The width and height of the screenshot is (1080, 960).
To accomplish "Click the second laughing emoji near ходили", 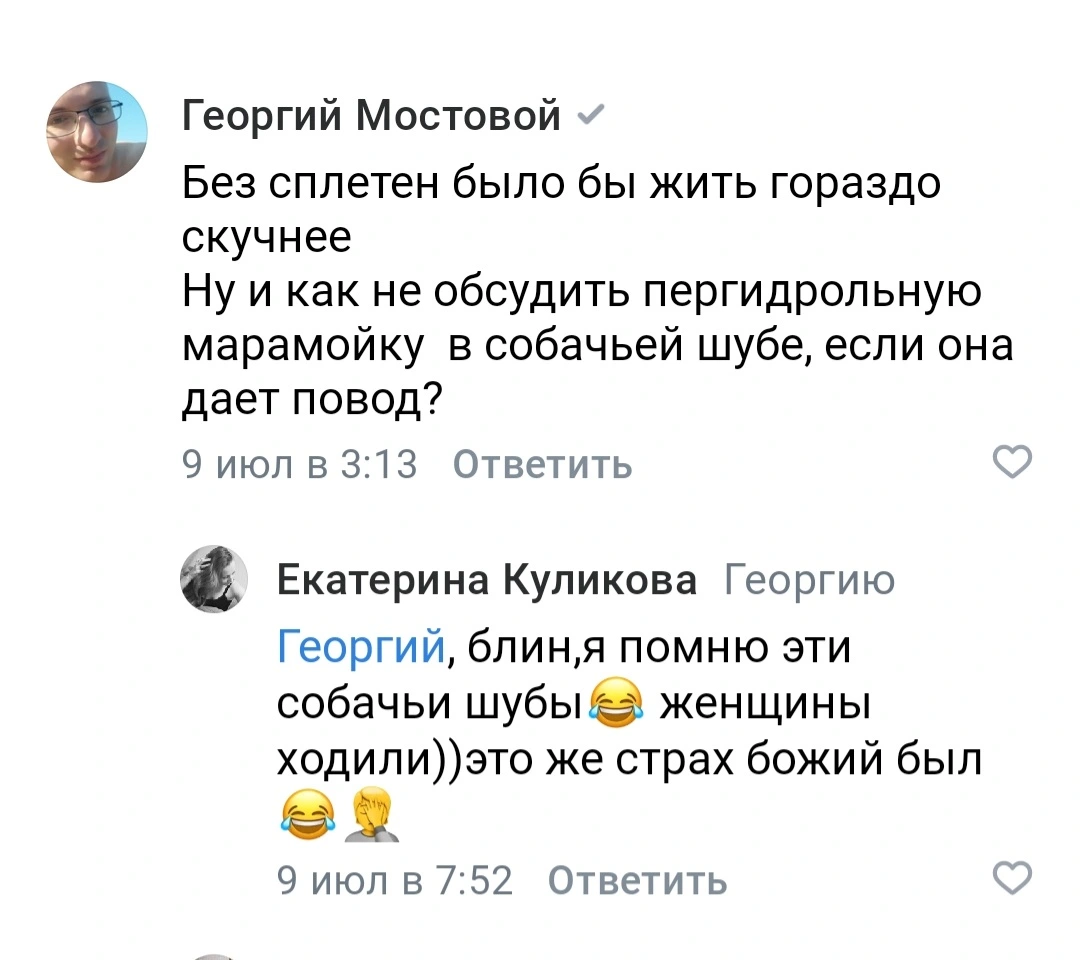I will 310,813.
